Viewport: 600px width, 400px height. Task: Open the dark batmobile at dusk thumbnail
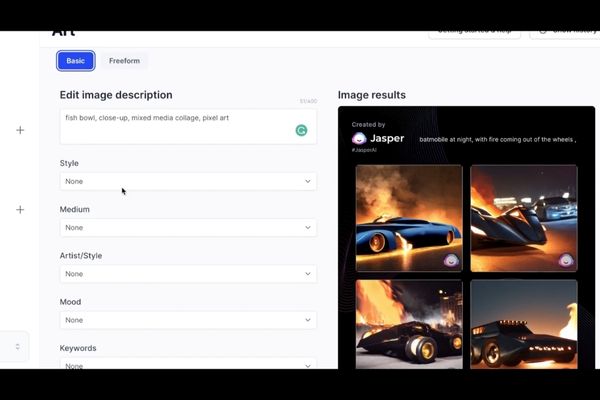(x=524, y=325)
